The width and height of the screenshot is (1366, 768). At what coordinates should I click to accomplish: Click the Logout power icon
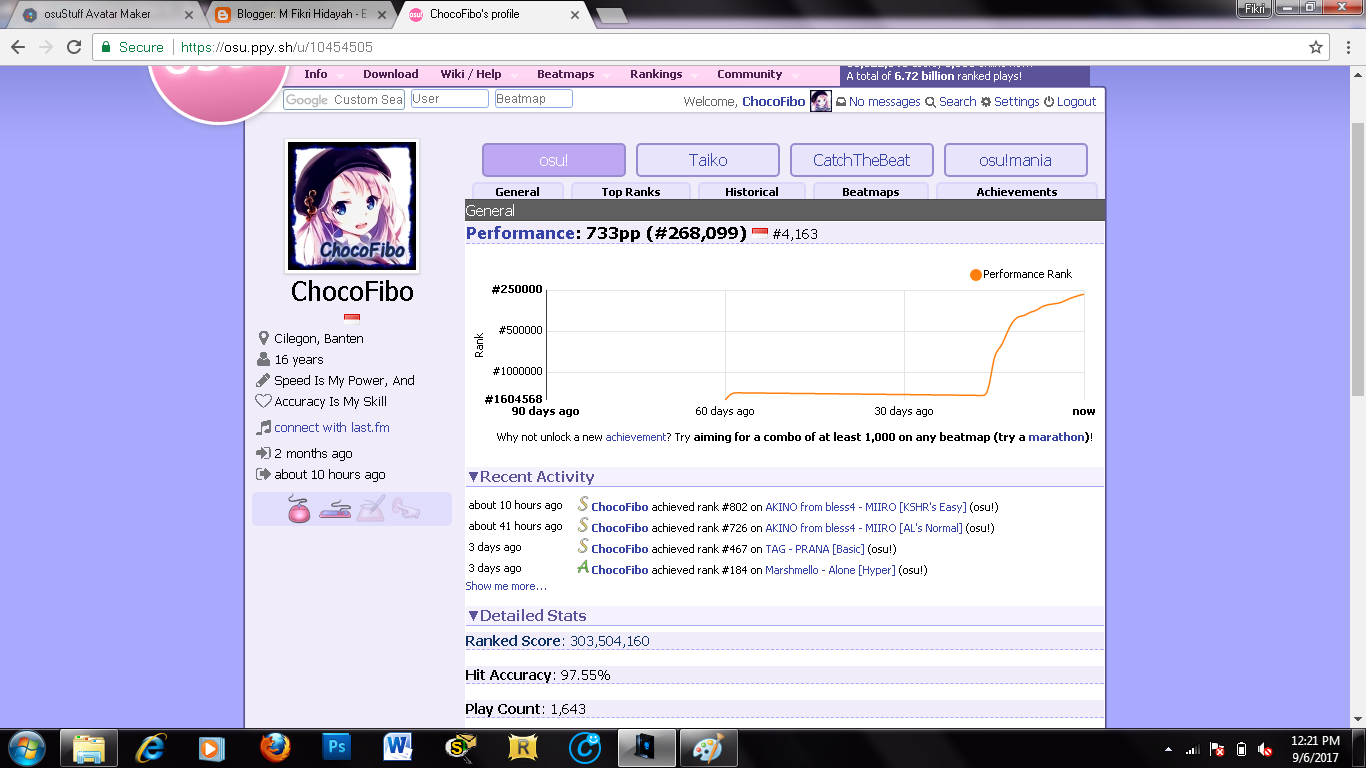pyautogui.click(x=1049, y=101)
